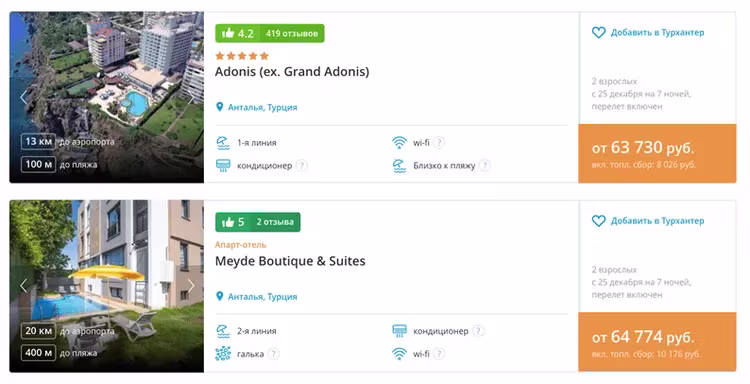Click 100 м до пляжа label
Screen dimensions: 750x384
(x=59, y=164)
